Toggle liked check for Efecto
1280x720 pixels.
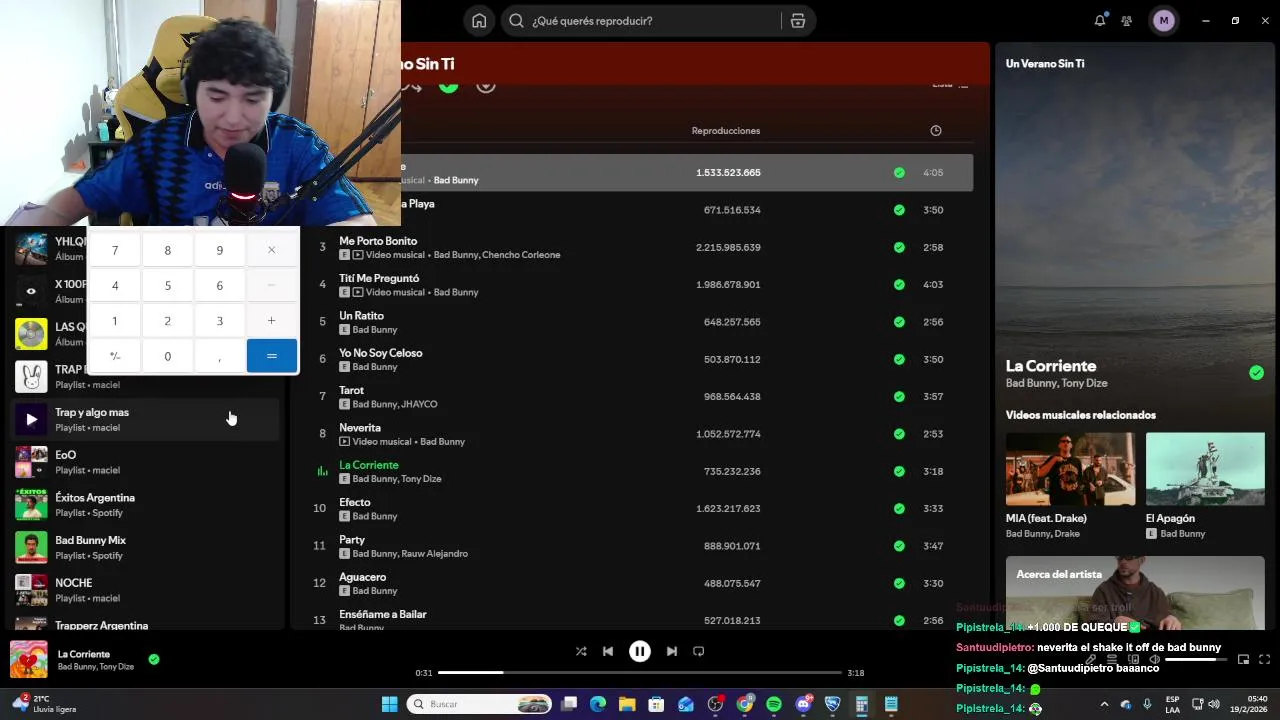(x=899, y=509)
